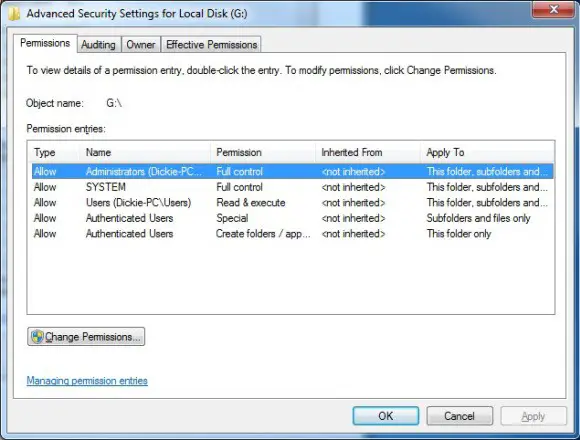The image size is (580, 440).
Task: Click the Type column header
Action: (x=53, y=152)
